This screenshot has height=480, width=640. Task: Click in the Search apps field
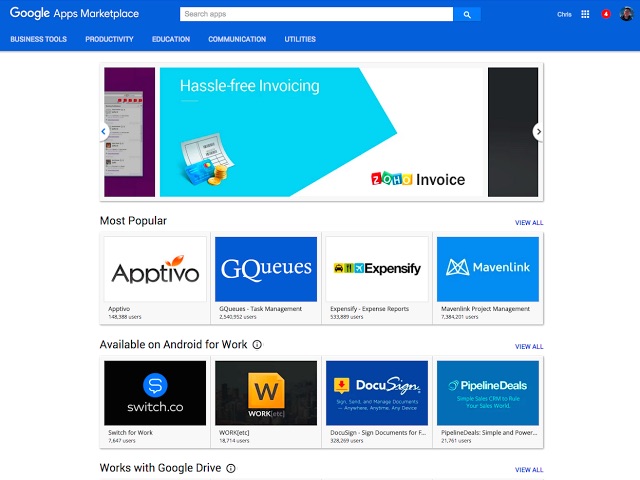(315, 14)
